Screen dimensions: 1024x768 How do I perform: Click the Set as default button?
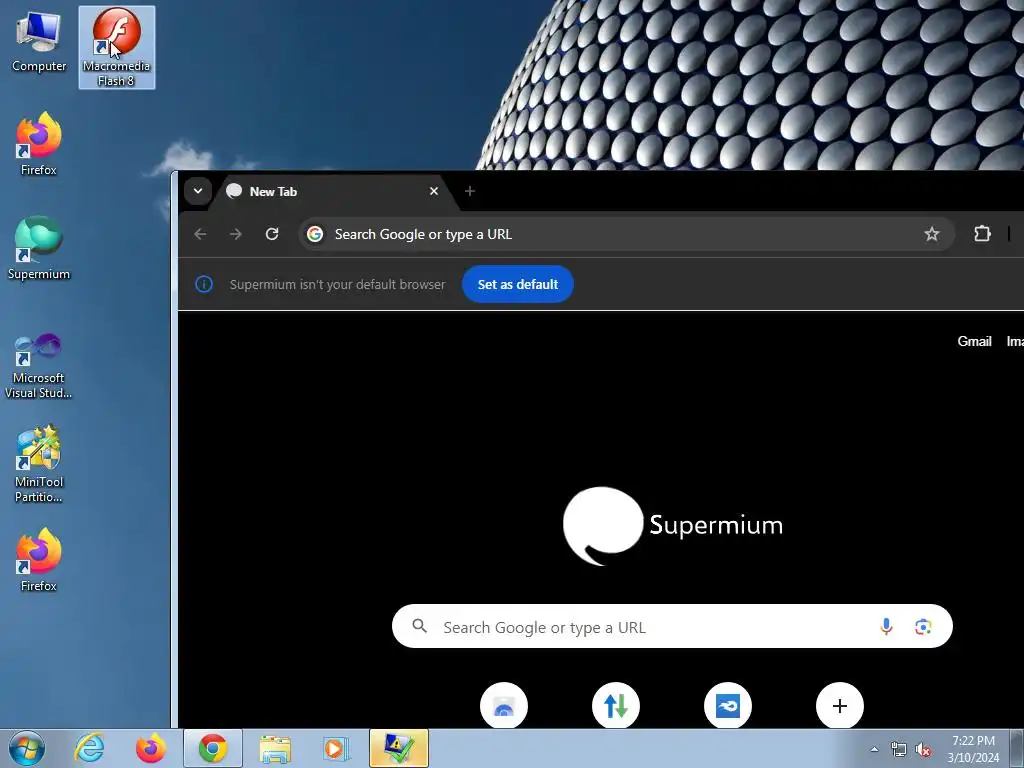(518, 284)
